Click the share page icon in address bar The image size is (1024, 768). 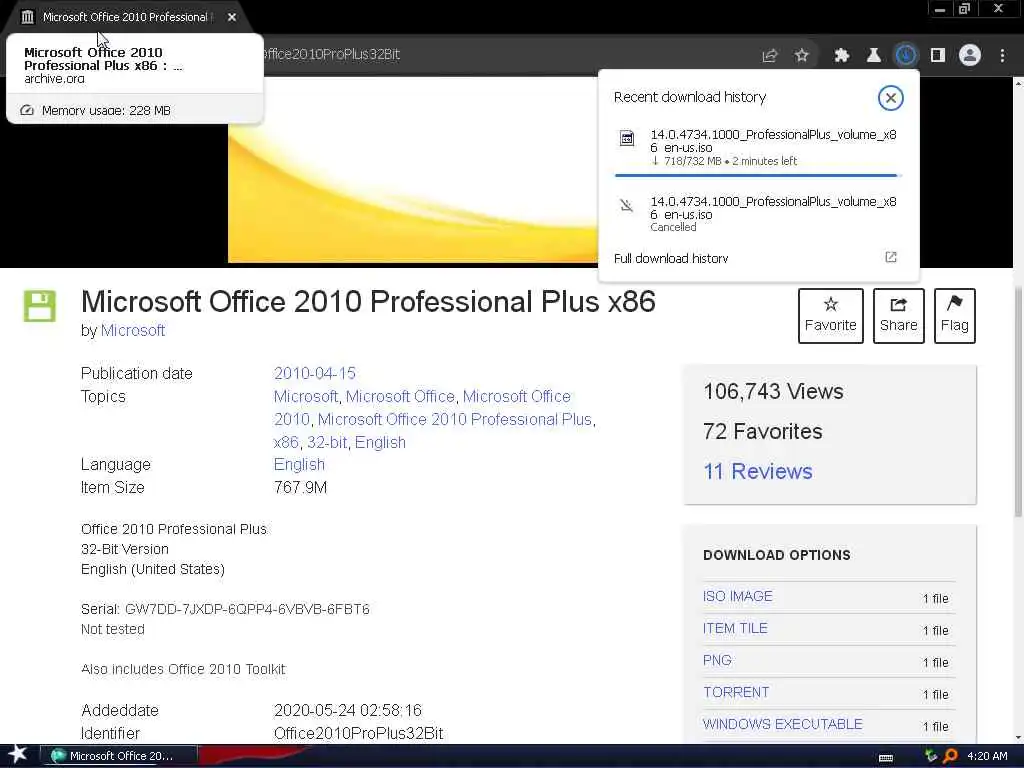(770, 56)
